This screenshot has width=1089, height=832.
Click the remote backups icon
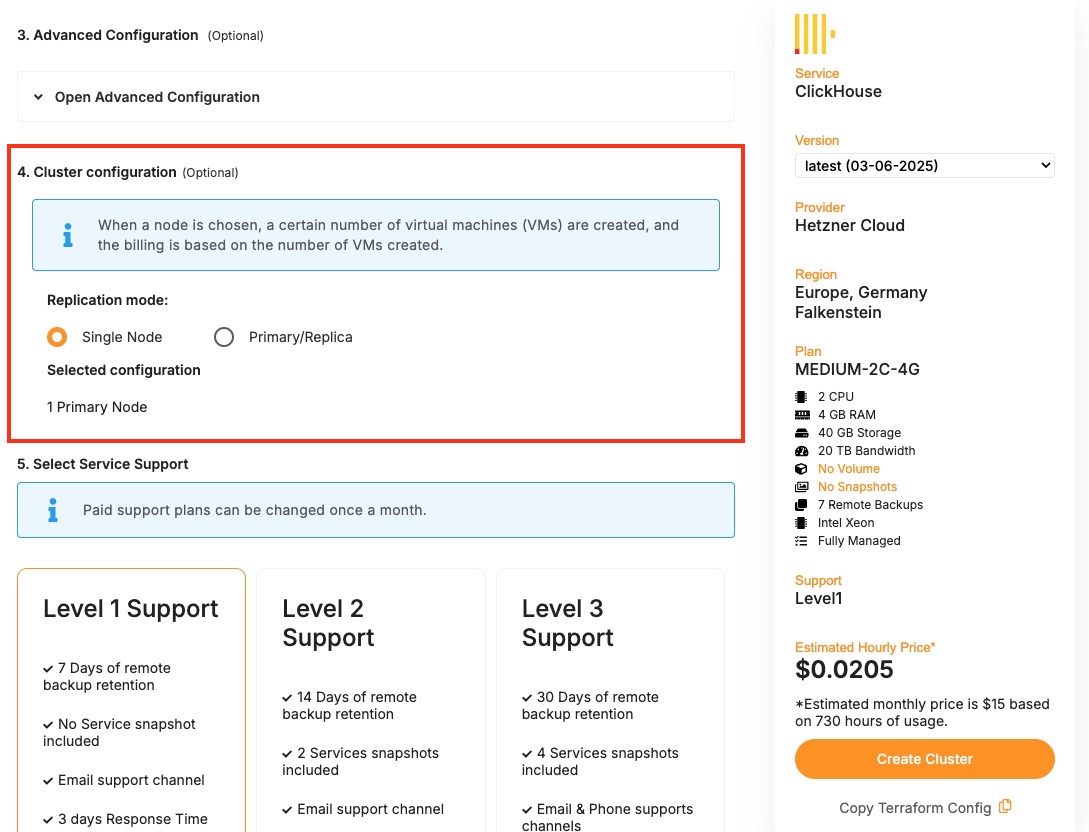click(801, 505)
